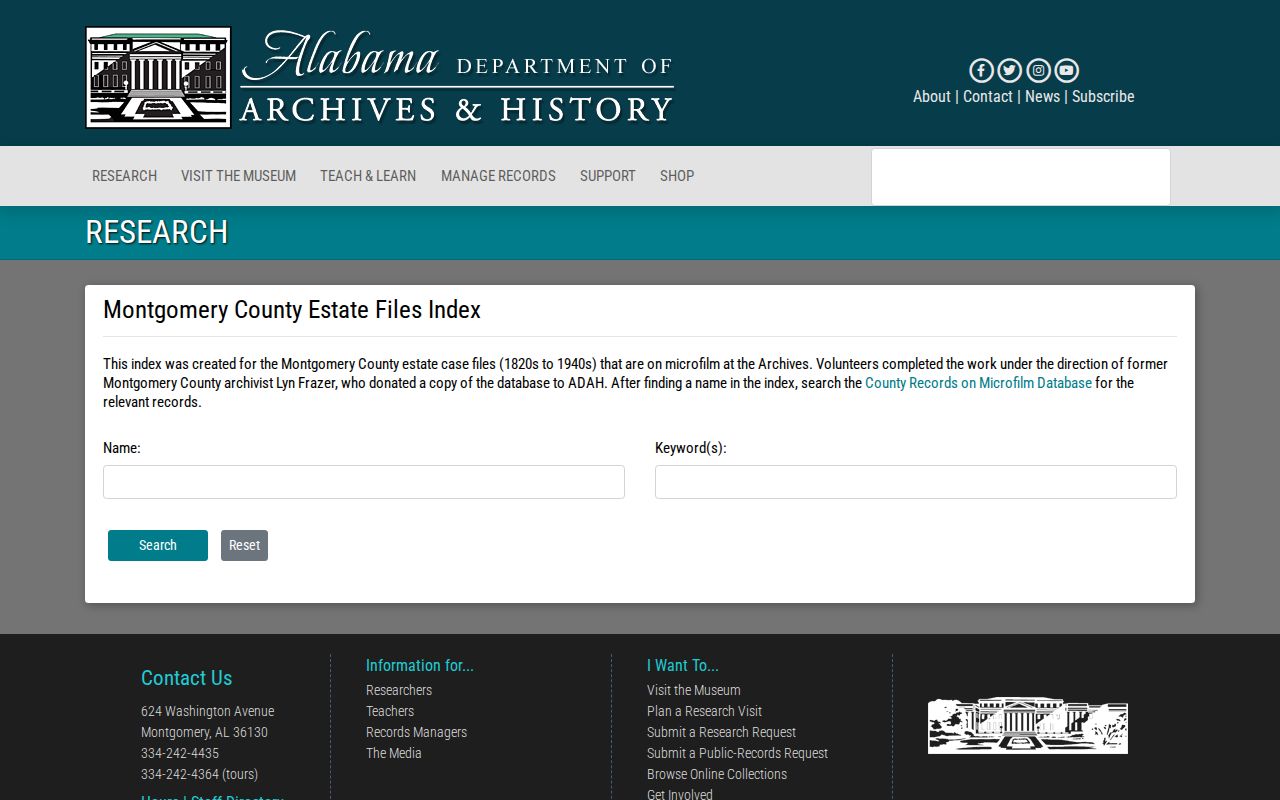Click the News link in header

point(1042,96)
